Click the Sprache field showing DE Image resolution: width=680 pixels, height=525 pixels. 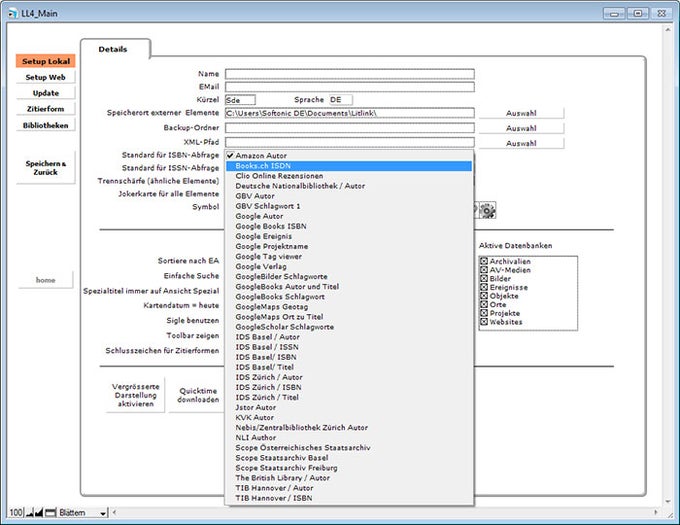(341, 100)
